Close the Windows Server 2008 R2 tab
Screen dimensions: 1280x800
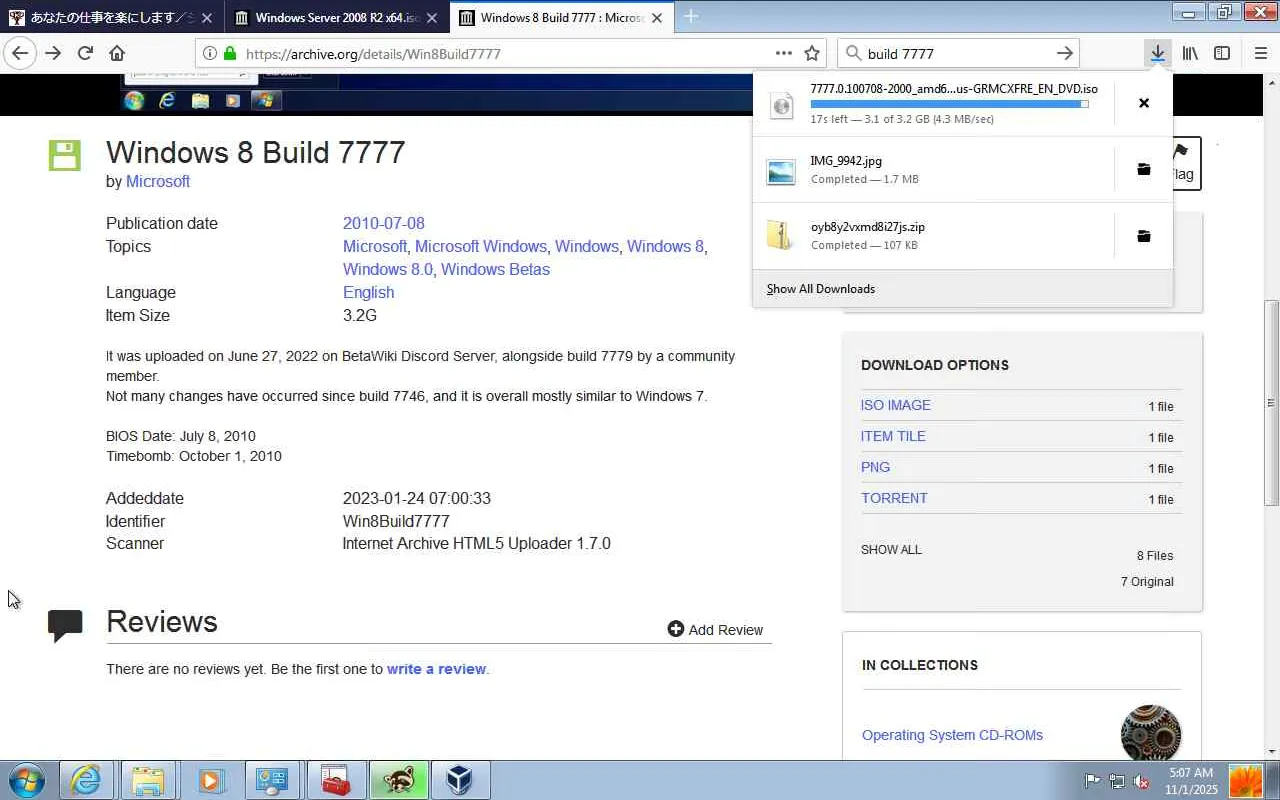[432, 17]
